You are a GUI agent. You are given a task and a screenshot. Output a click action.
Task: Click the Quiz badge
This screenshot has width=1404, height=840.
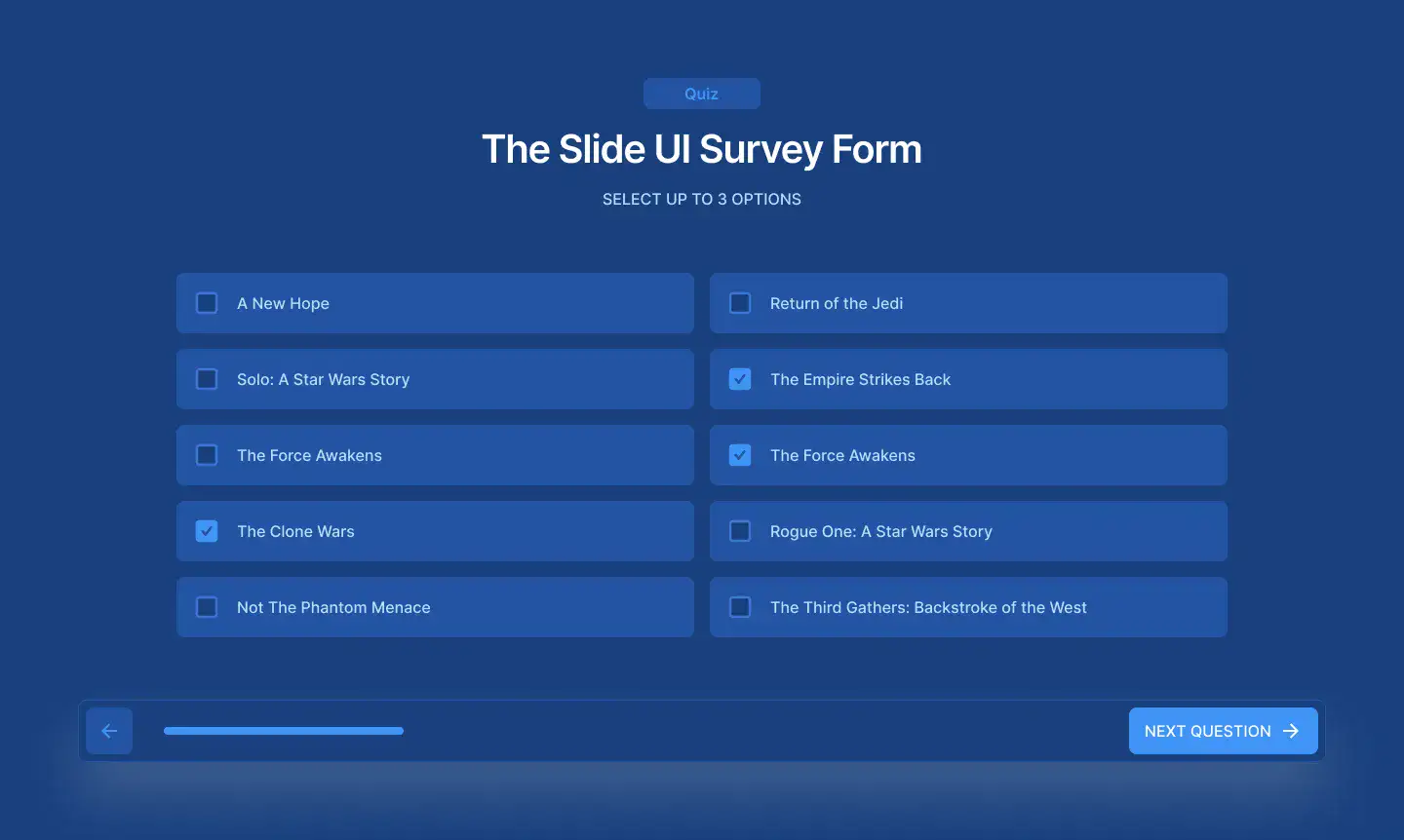702,94
